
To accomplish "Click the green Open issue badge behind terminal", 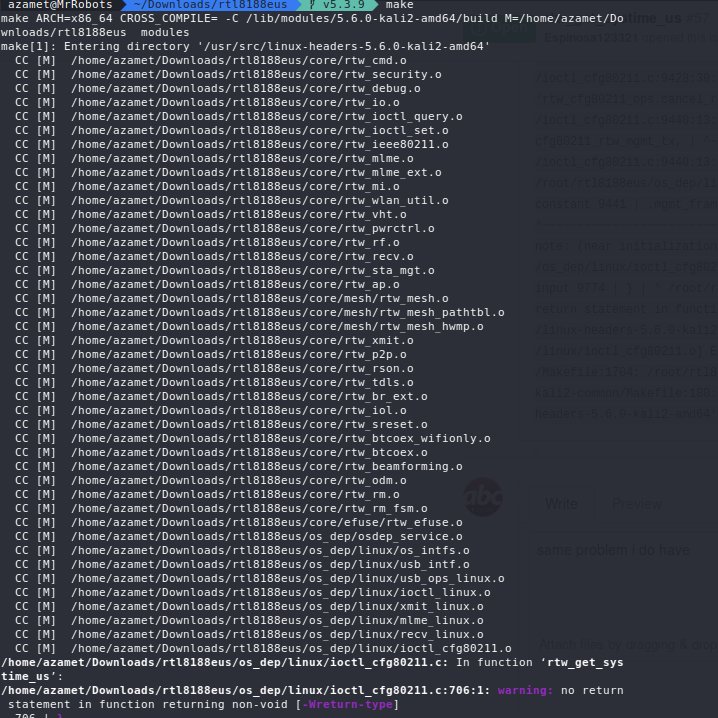I will click(x=499, y=28).
